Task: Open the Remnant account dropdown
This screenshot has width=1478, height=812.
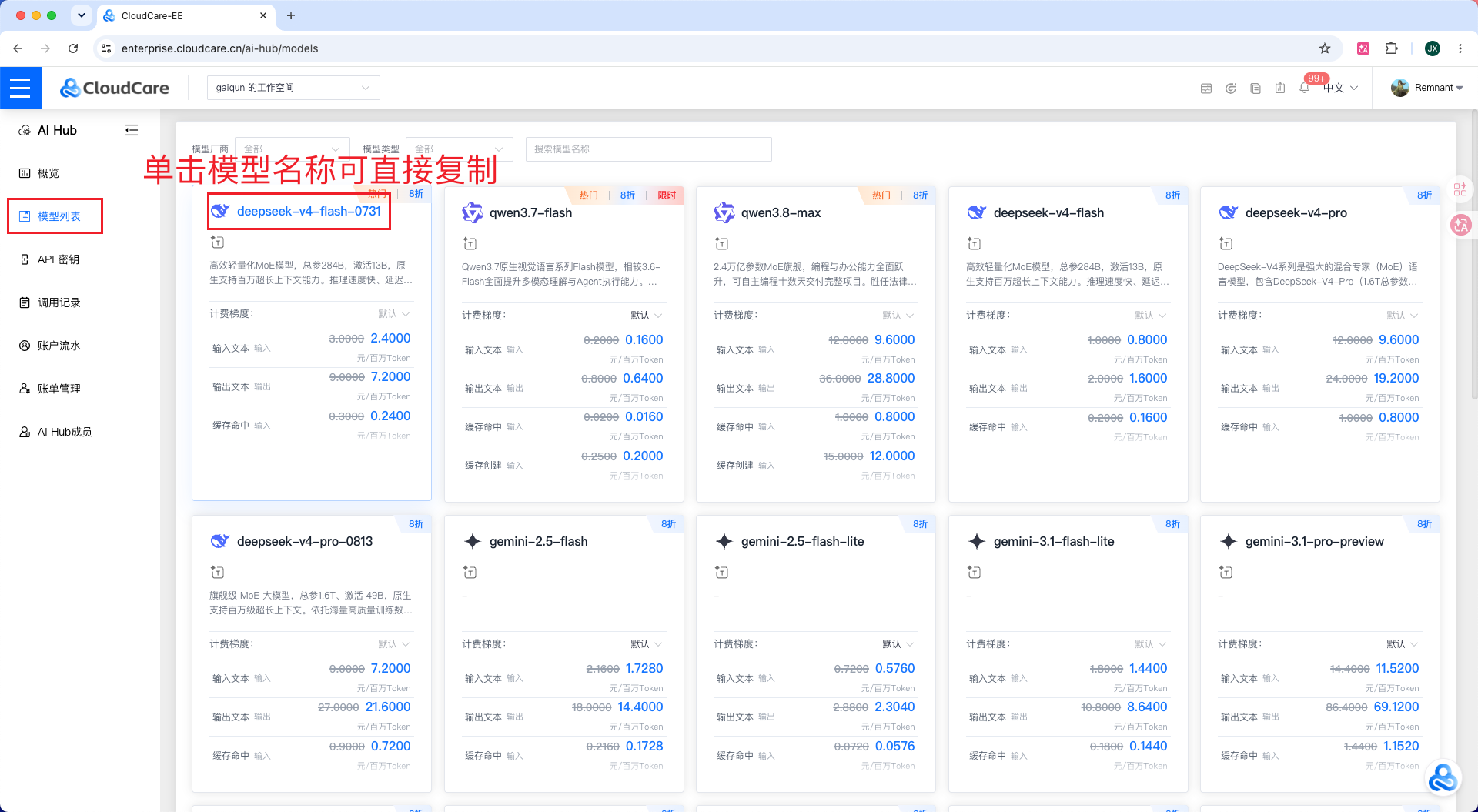Action: tap(1438, 88)
